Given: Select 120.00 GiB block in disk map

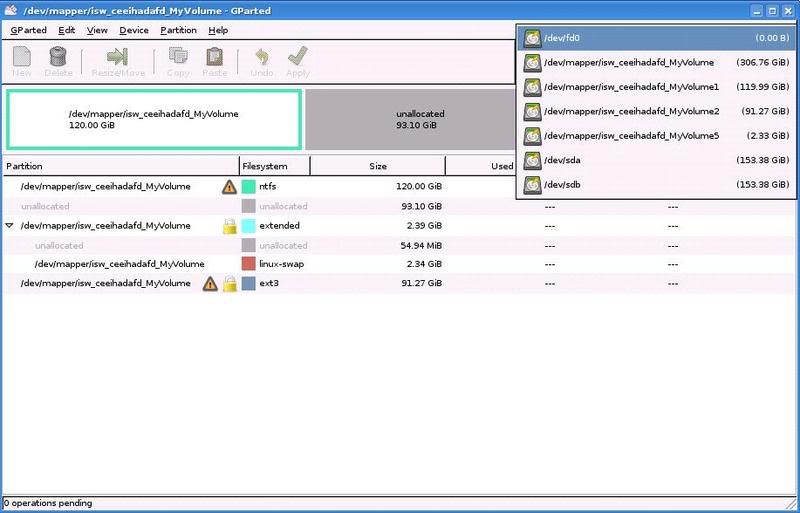Looking at the screenshot, I should [x=154, y=120].
